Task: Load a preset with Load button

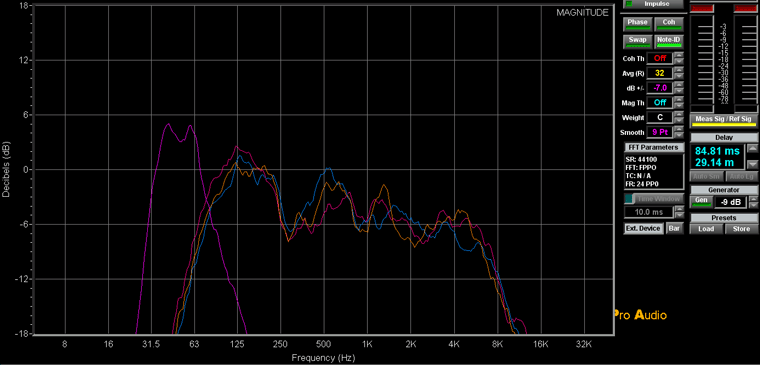Action: (706, 229)
